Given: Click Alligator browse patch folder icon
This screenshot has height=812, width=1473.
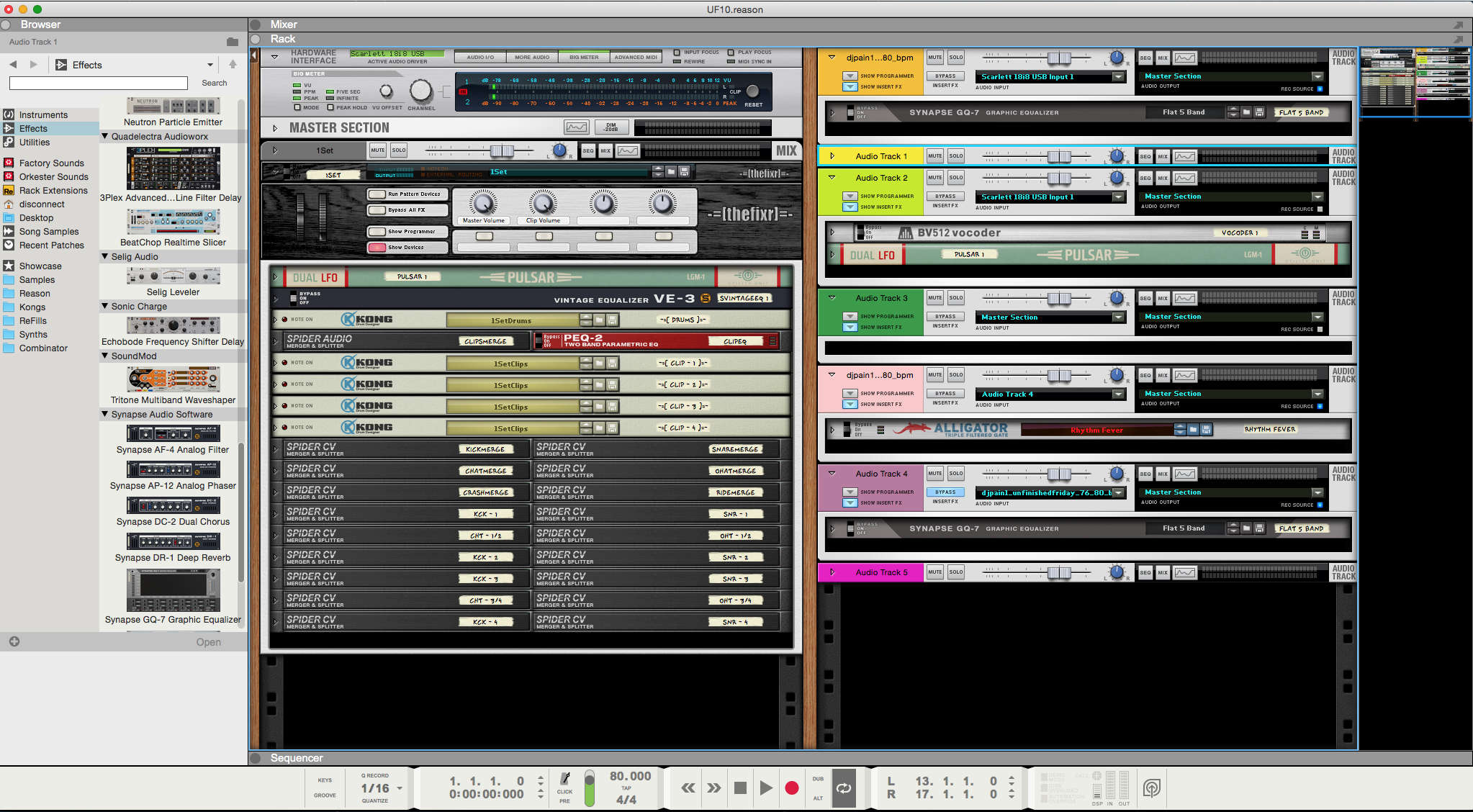Looking at the screenshot, I should pyautogui.click(x=1193, y=430).
